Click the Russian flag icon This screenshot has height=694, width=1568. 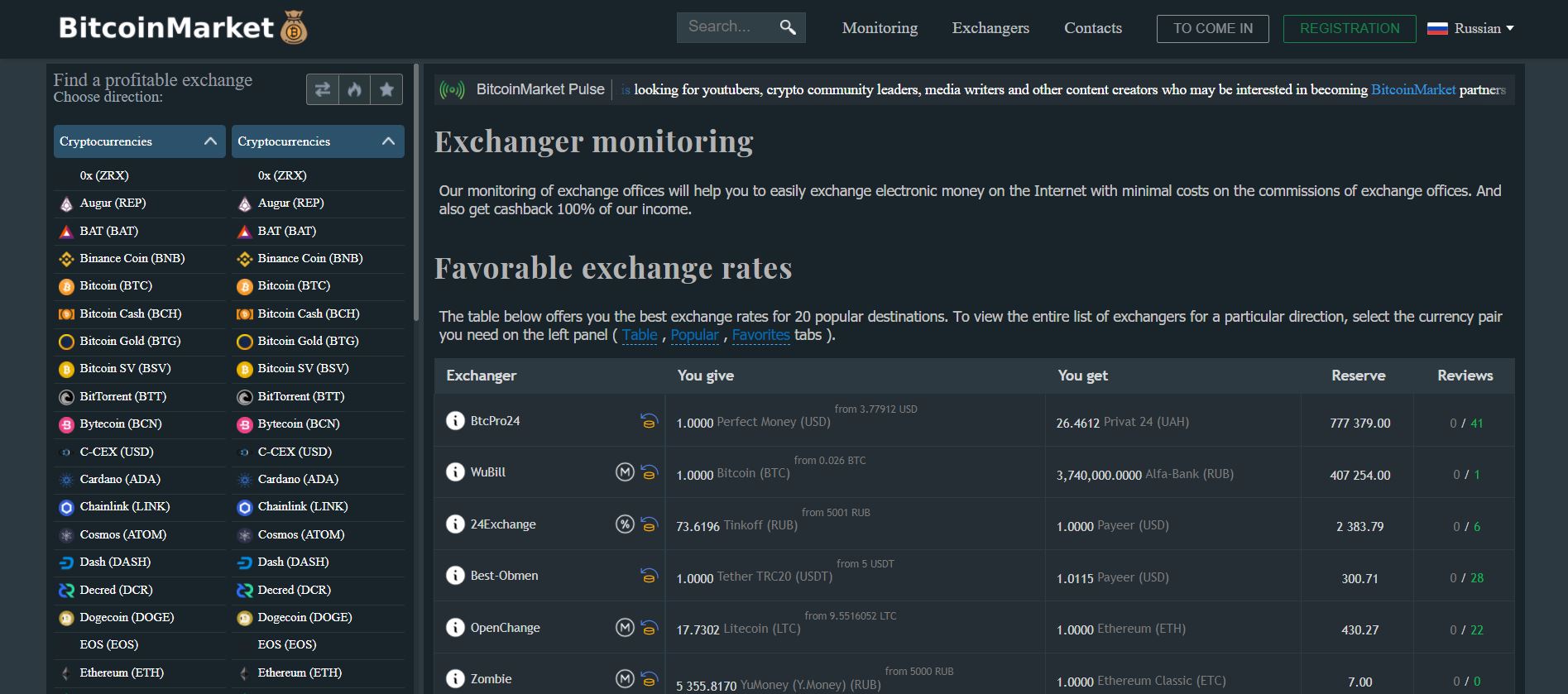pyautogui.click(x=1438, y=28)
